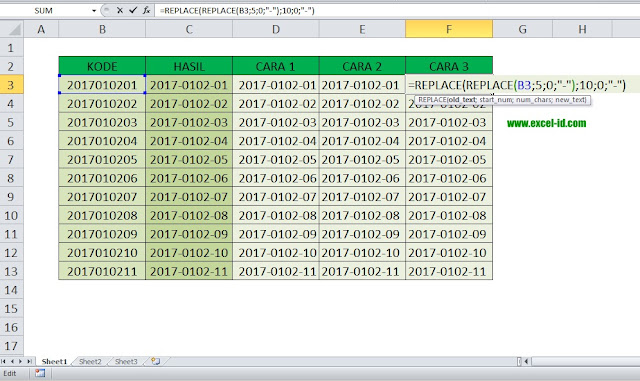Click KODE cell 2017010211
The image size is (640, 381).
pyautogui.click(x=102, y=271)
